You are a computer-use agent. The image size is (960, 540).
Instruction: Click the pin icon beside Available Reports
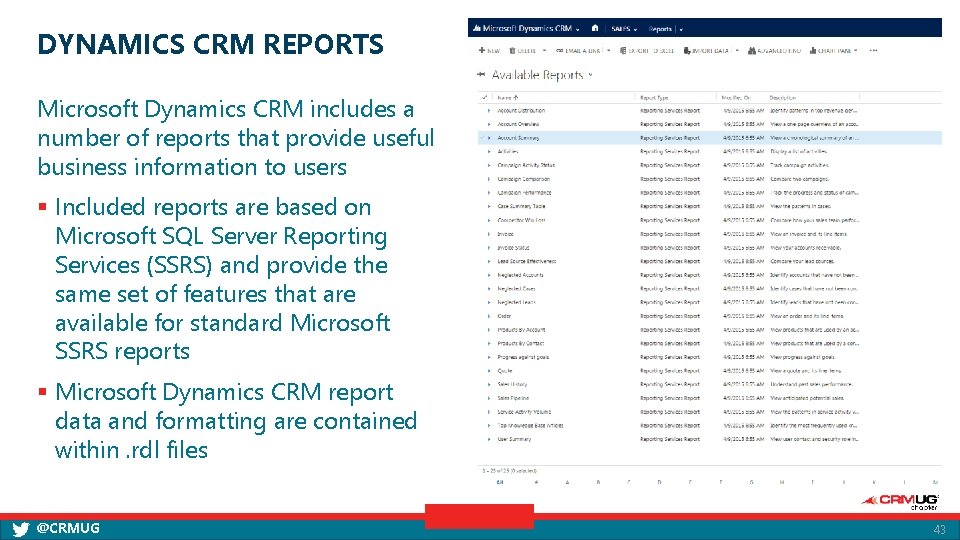pyautogui.click(x=481, y=75)
